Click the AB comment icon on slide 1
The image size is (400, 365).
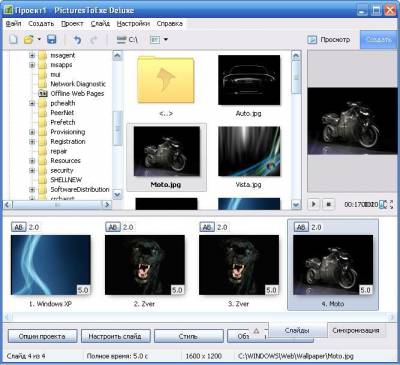pyautogui.click(x=19, y=227)
